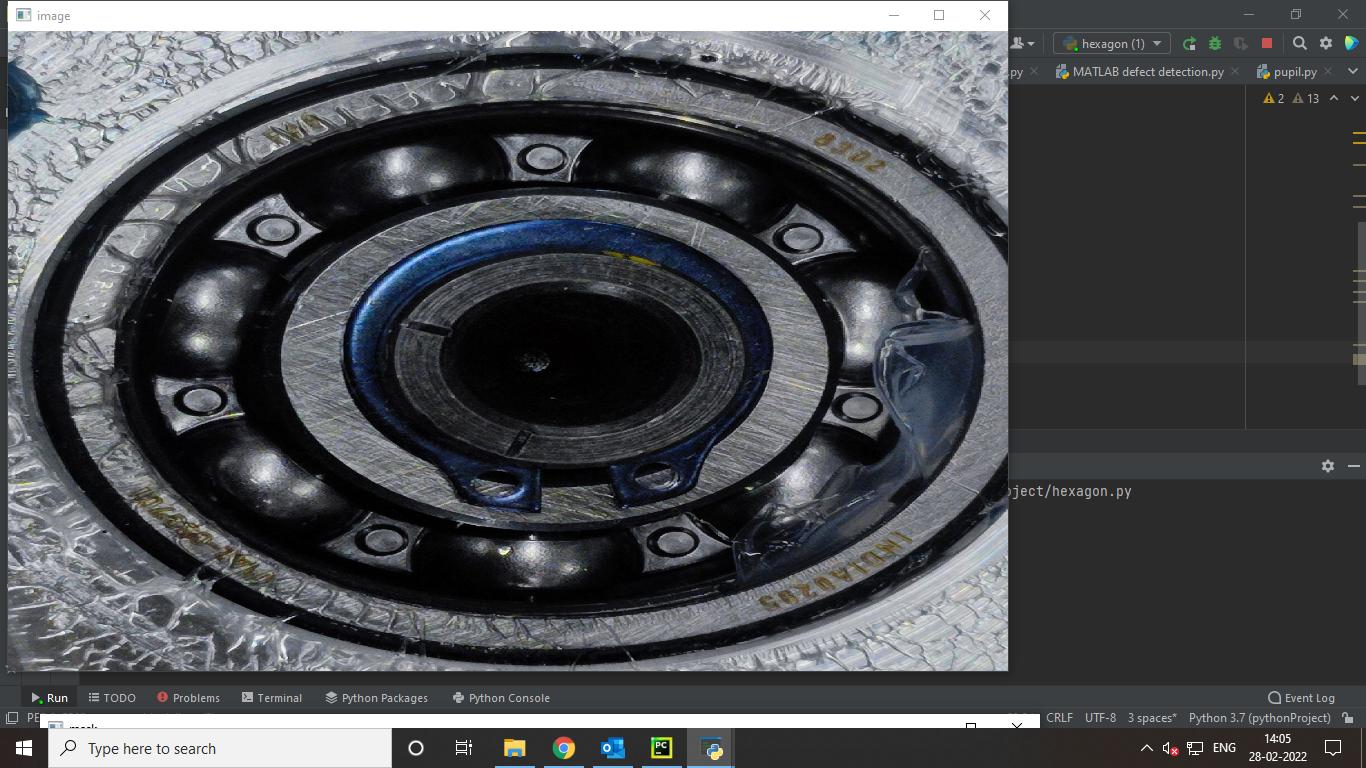Click the image window title bar icon
This screenshot has height=768, width=1366.
(x=24, y=15)
